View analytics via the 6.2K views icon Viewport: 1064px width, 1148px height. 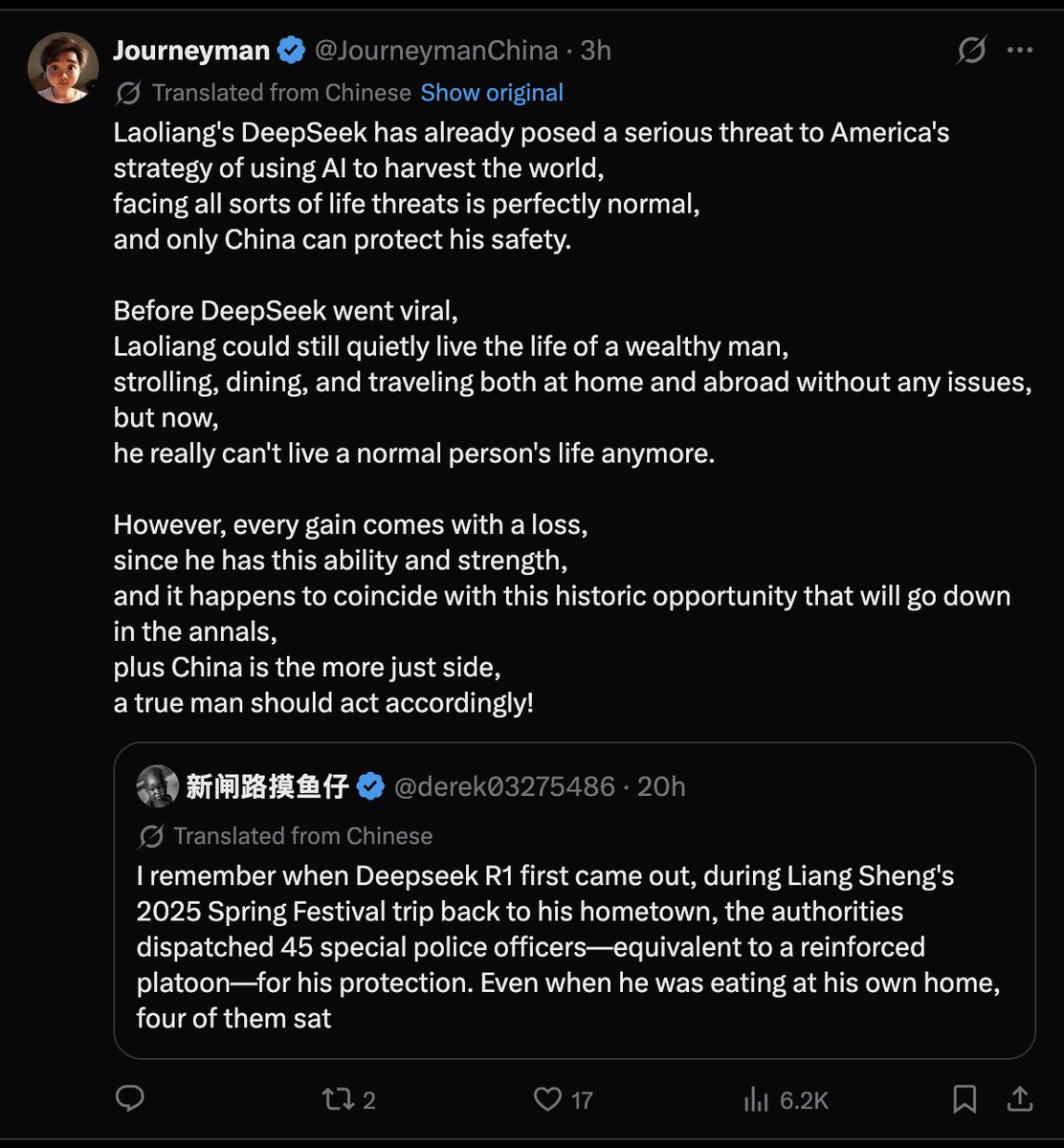click(x=786, y=1099)
